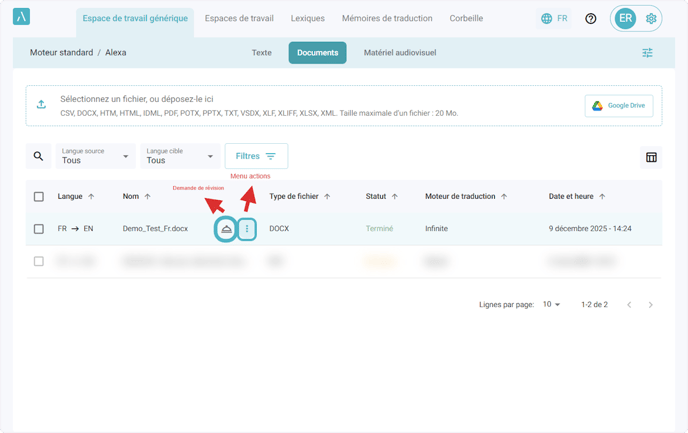The image size is (688, 433).
Task: Open the three-dot actions menu for Demo_Test_Fr.docx
Action: [247, 229]
